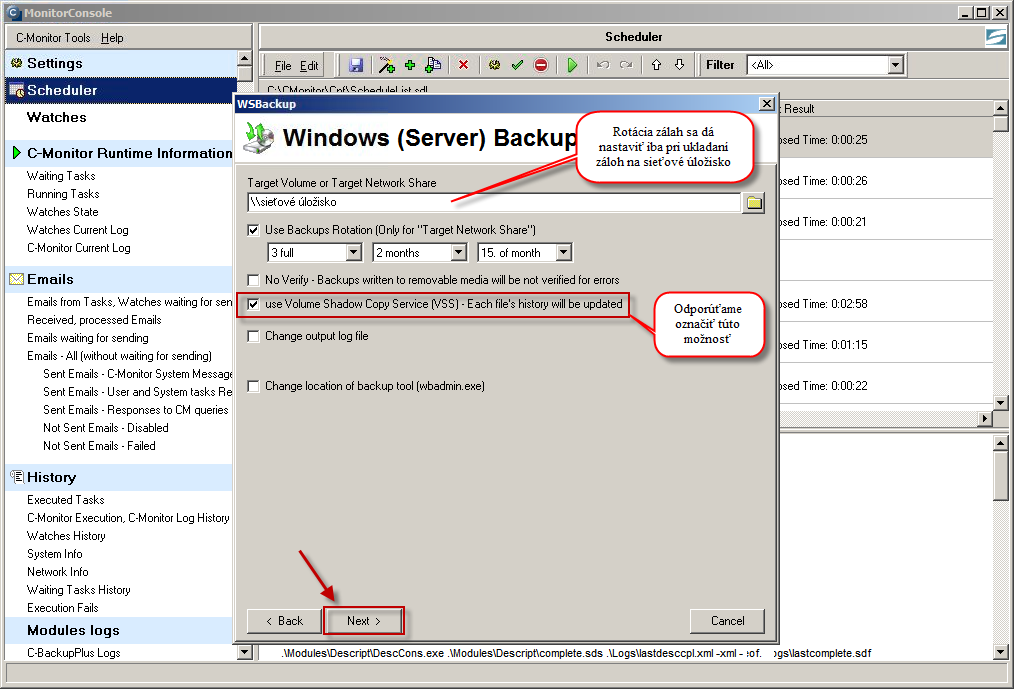The image size is (1014, 689).
Task: Uncheck use Volume Shadow Copy Service
Action: [254, 304]
